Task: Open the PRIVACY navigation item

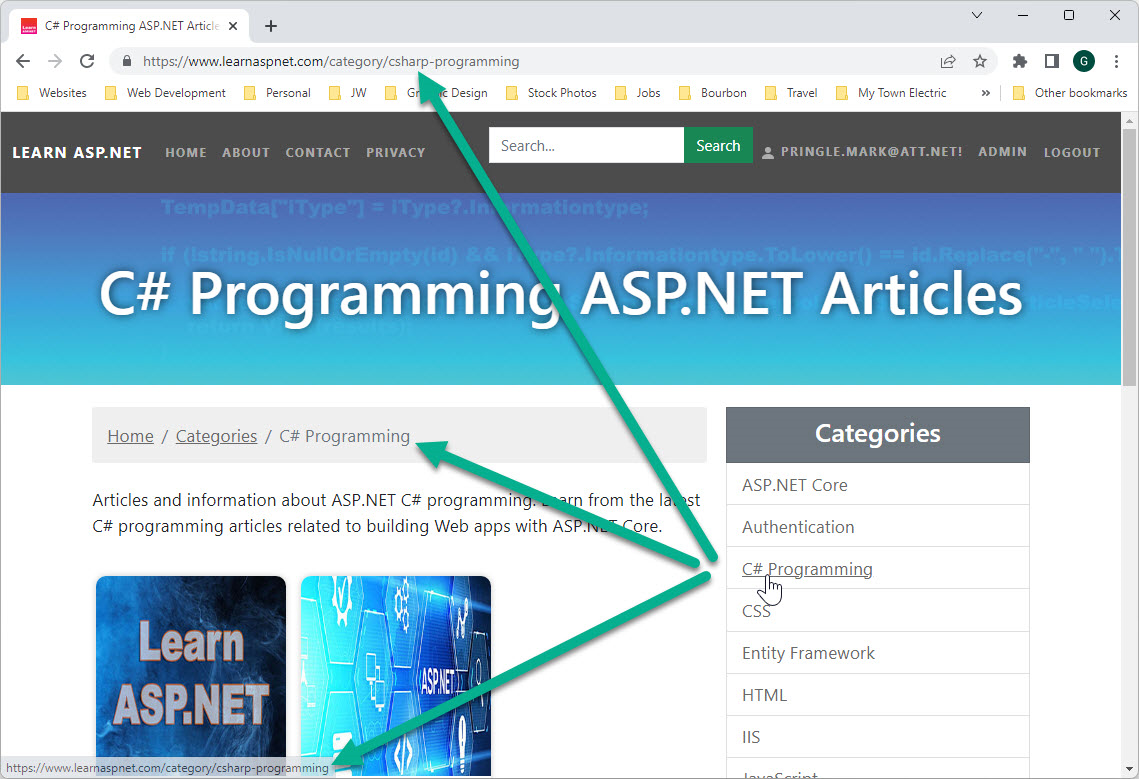Action: [396, 153]
